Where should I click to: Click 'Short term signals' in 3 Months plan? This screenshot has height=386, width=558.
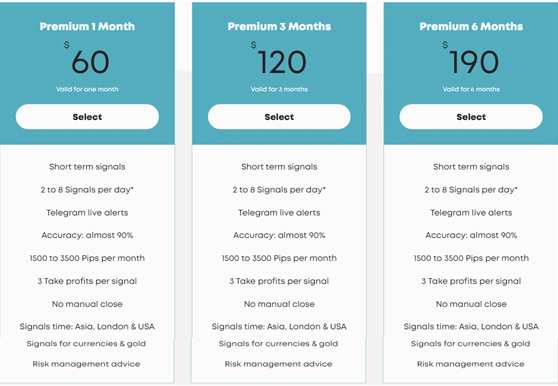coord(279,167)
